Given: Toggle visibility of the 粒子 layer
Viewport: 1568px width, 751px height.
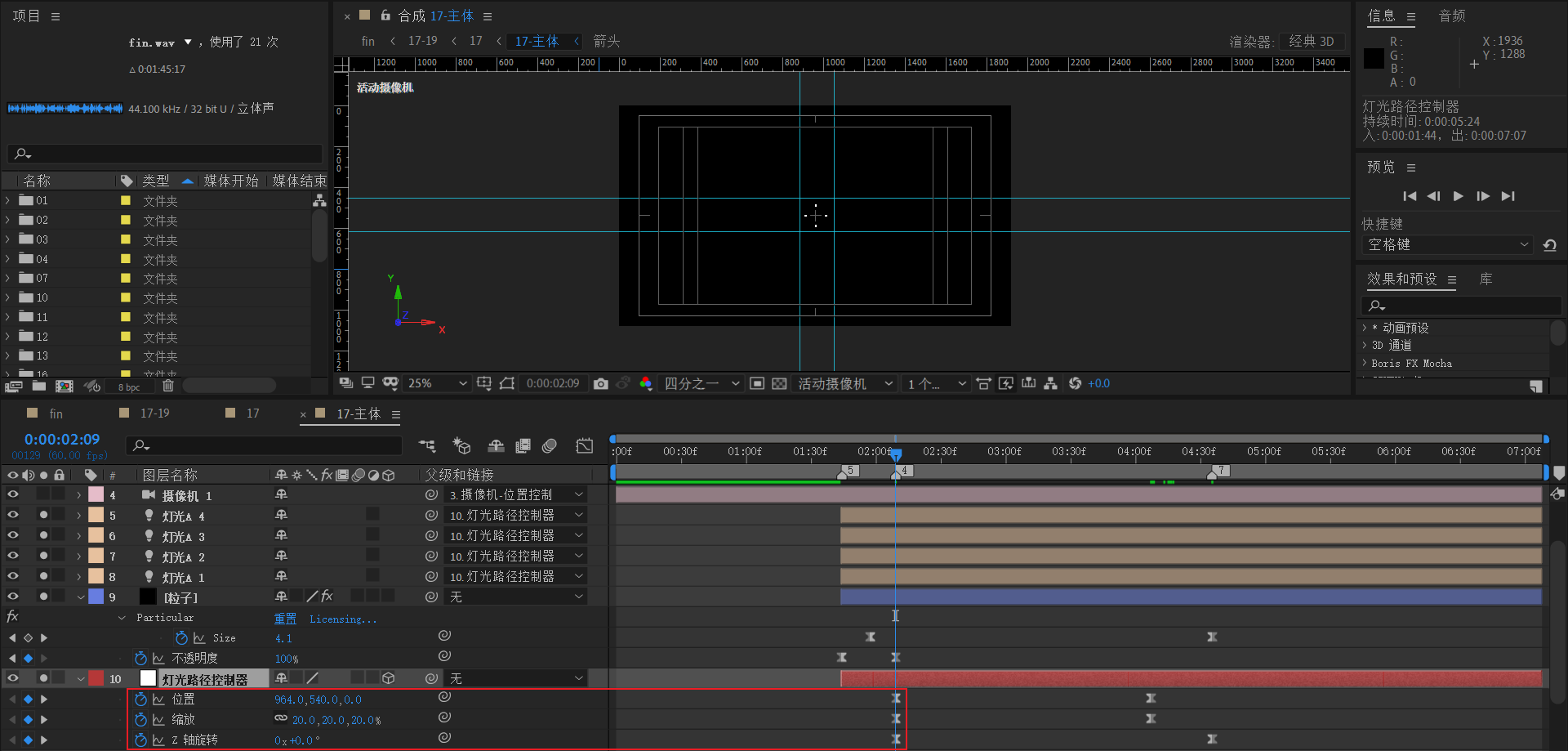Looking at the screenshot, I should (x=13, y=597).
